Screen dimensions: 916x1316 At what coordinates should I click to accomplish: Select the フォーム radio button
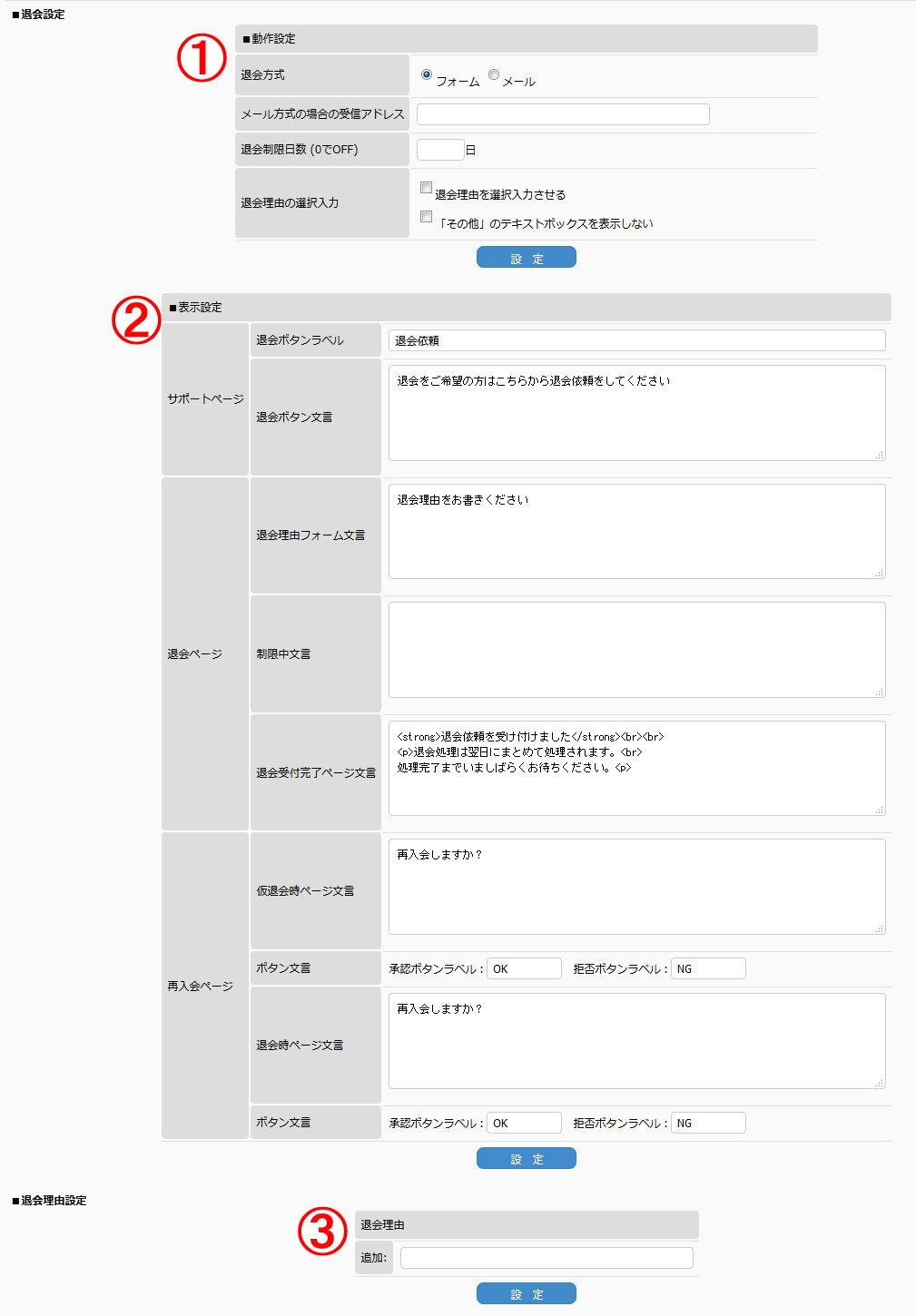click(x=427, y=74)
